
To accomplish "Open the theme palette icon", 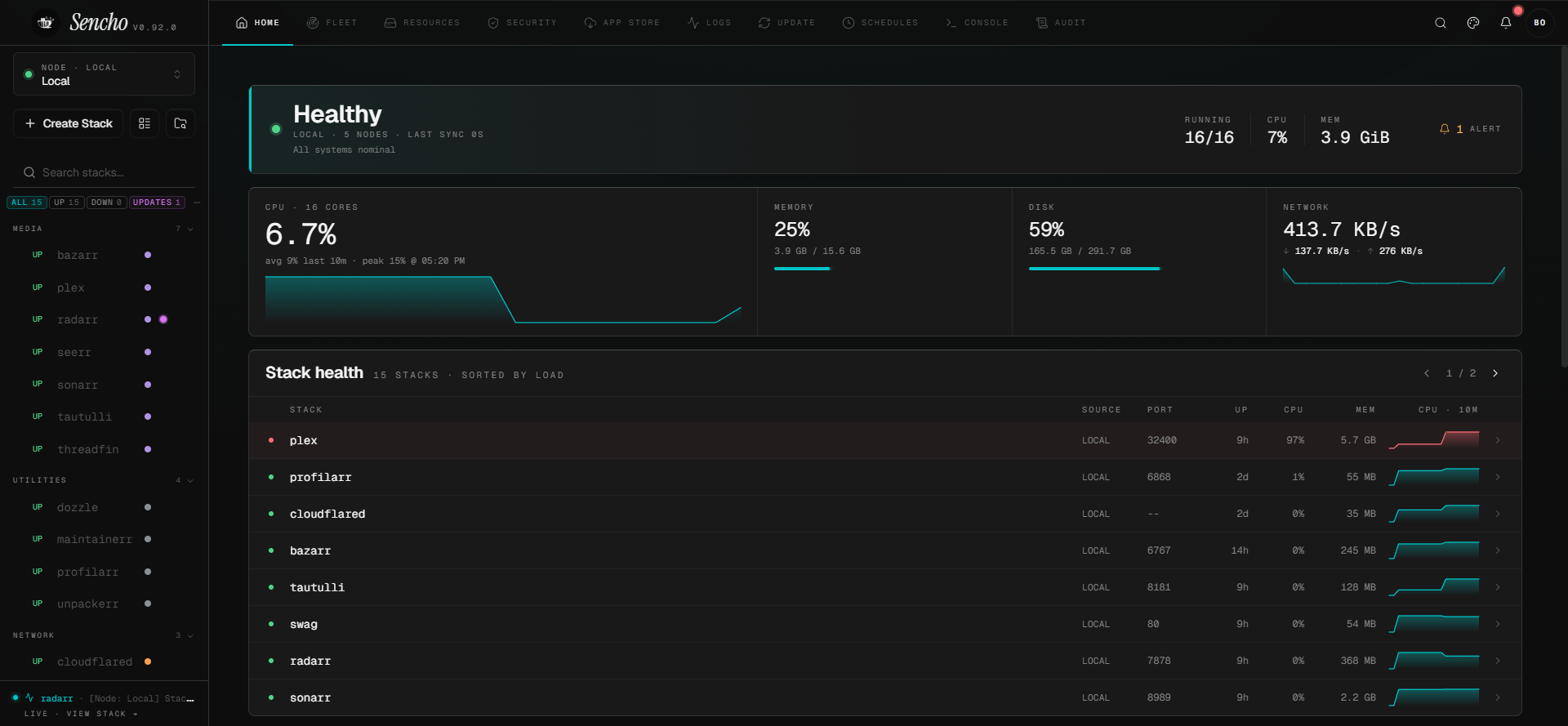I will tap(1473, 23).
